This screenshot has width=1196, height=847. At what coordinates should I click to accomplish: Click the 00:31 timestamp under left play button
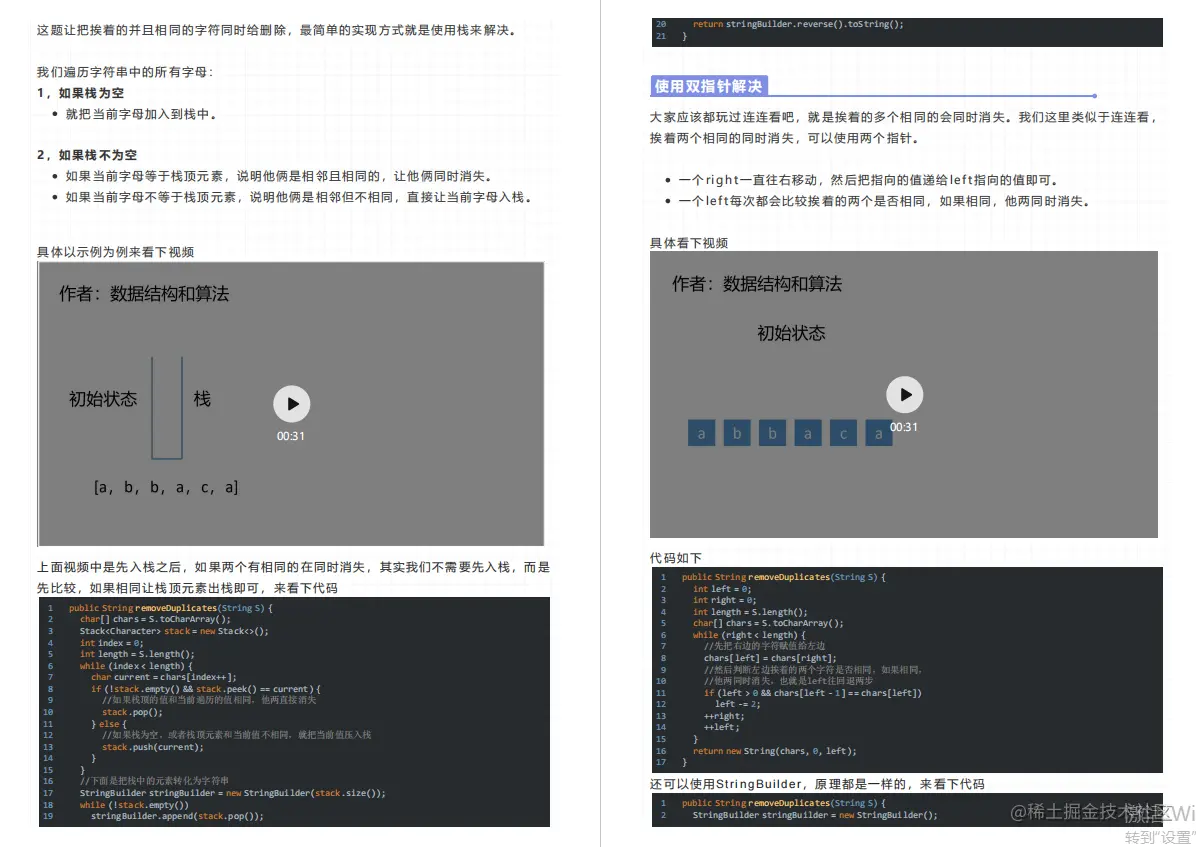[291, 435]
